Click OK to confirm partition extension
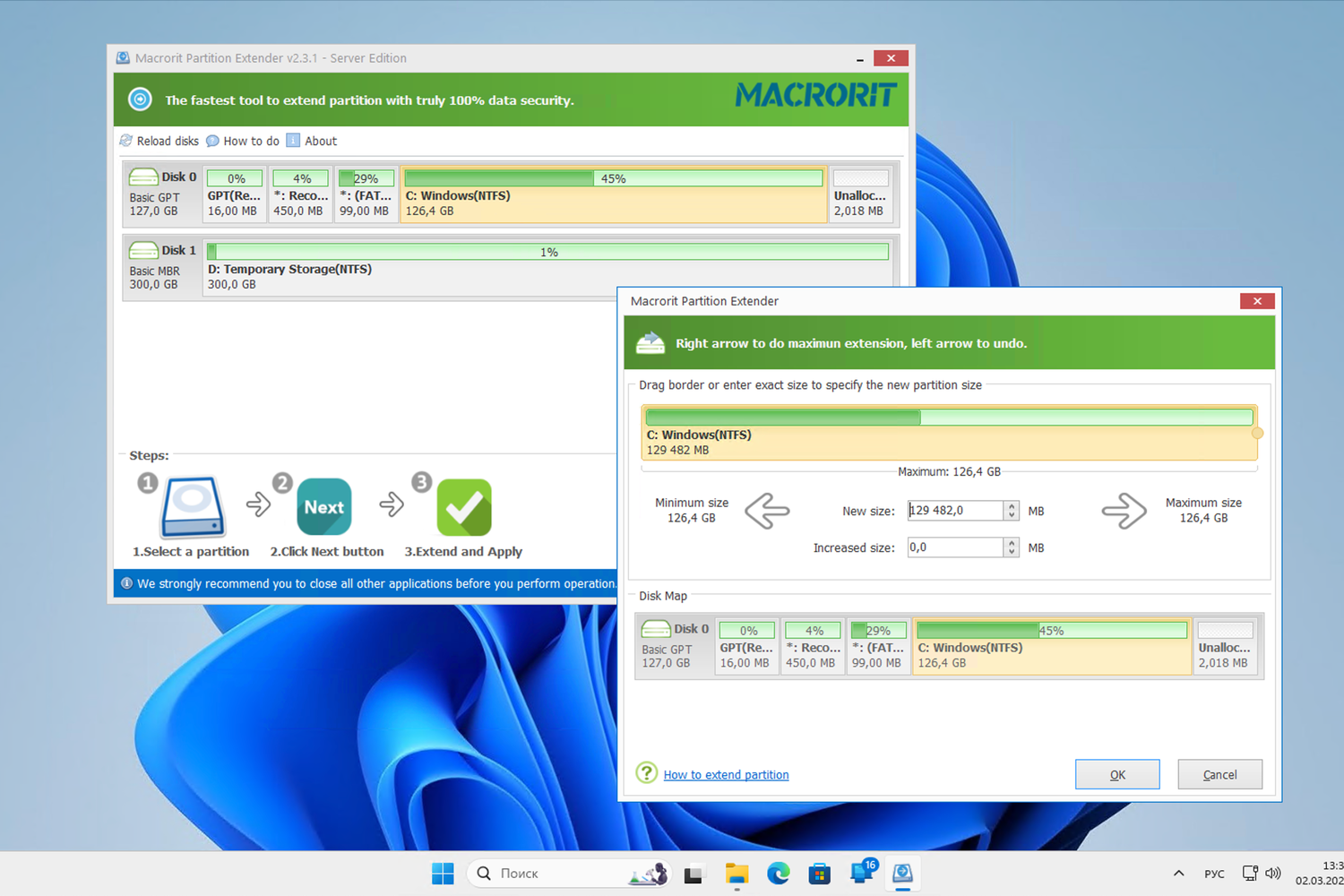 (x=1117, y=774)
